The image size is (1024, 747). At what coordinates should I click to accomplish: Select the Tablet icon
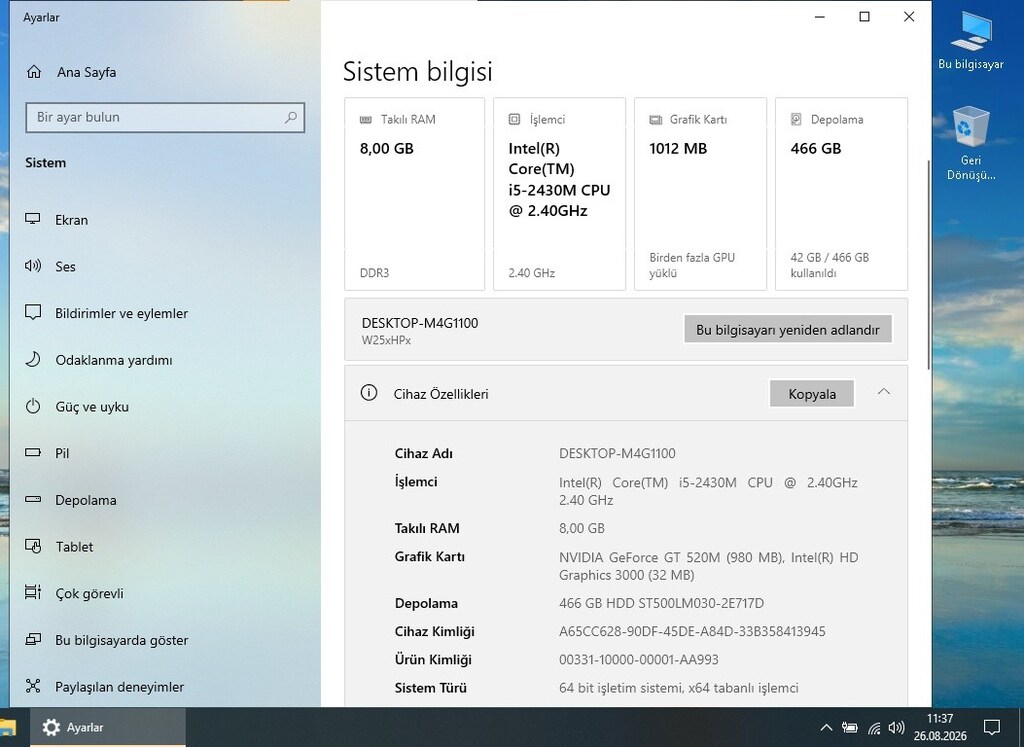pyautogui.click(x=33, y=546)
